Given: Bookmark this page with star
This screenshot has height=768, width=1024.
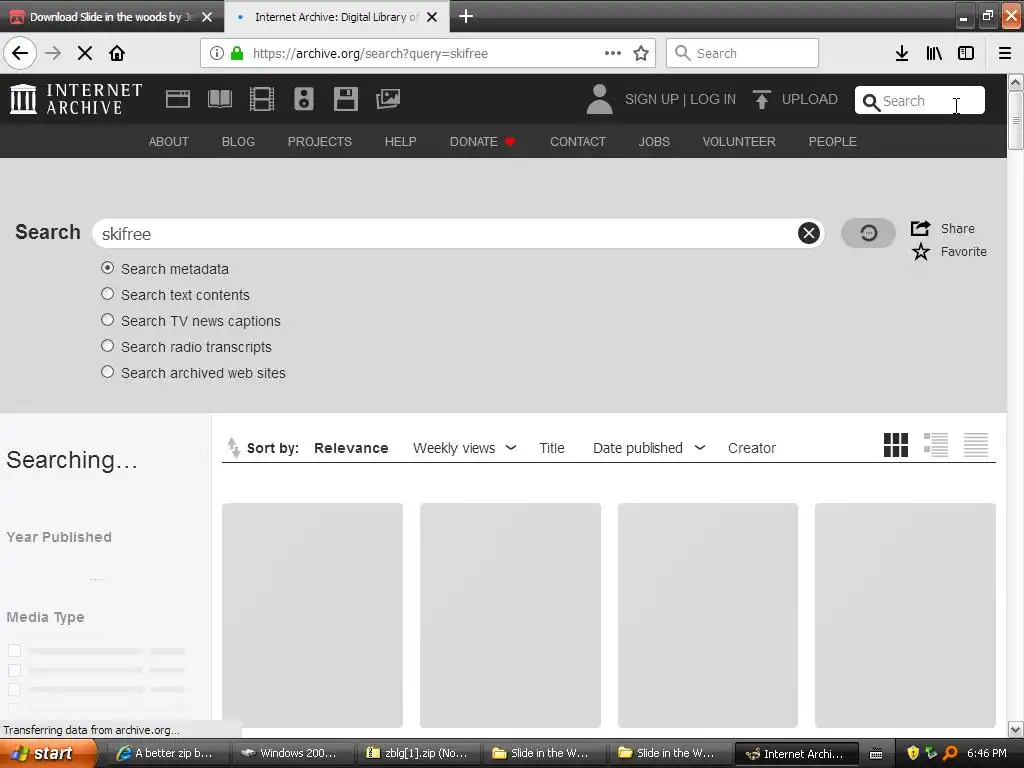Looking at the screenshot, I should [641, 54].
